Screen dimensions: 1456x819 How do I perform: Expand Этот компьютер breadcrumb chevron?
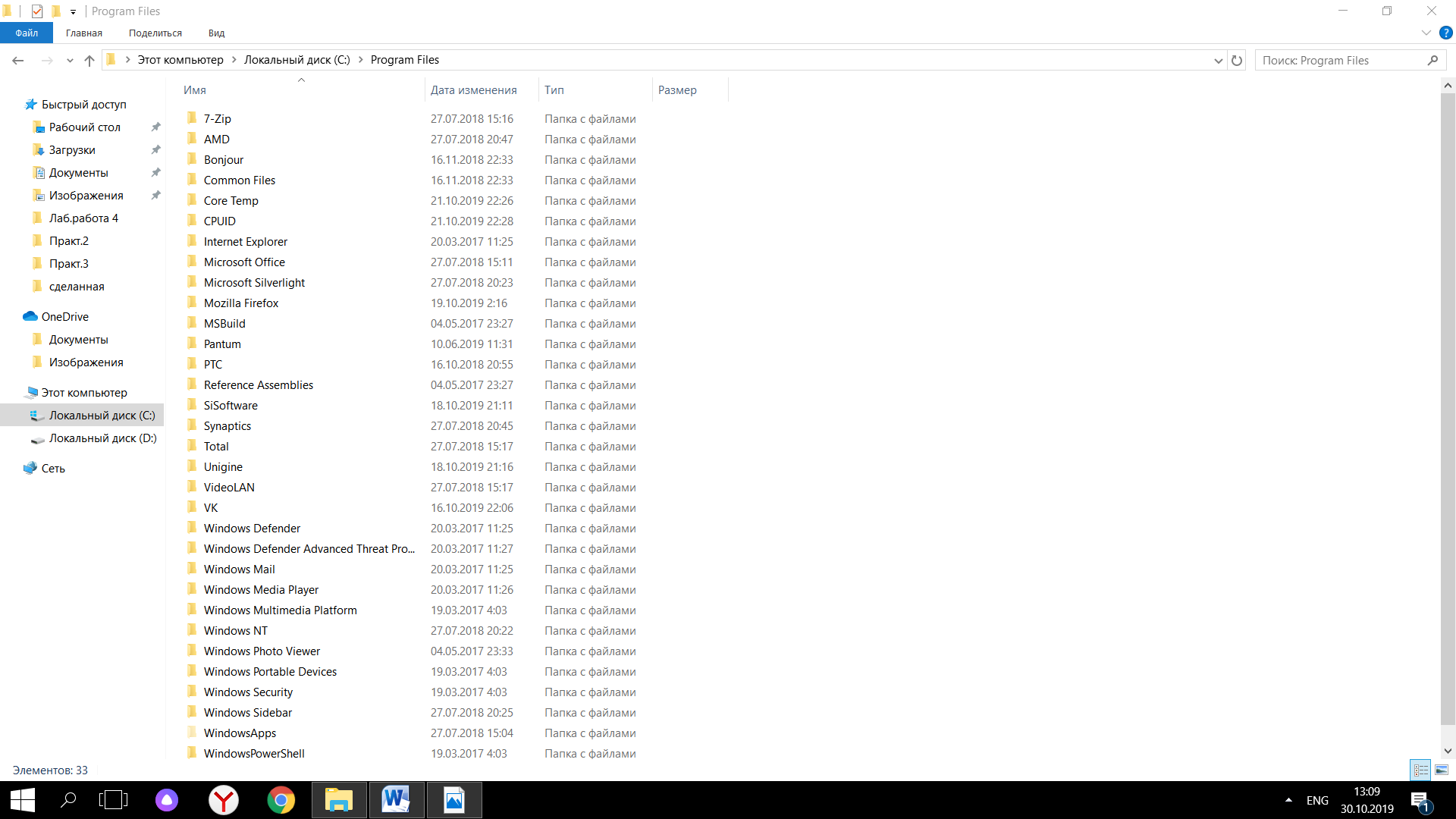point(234,60)
